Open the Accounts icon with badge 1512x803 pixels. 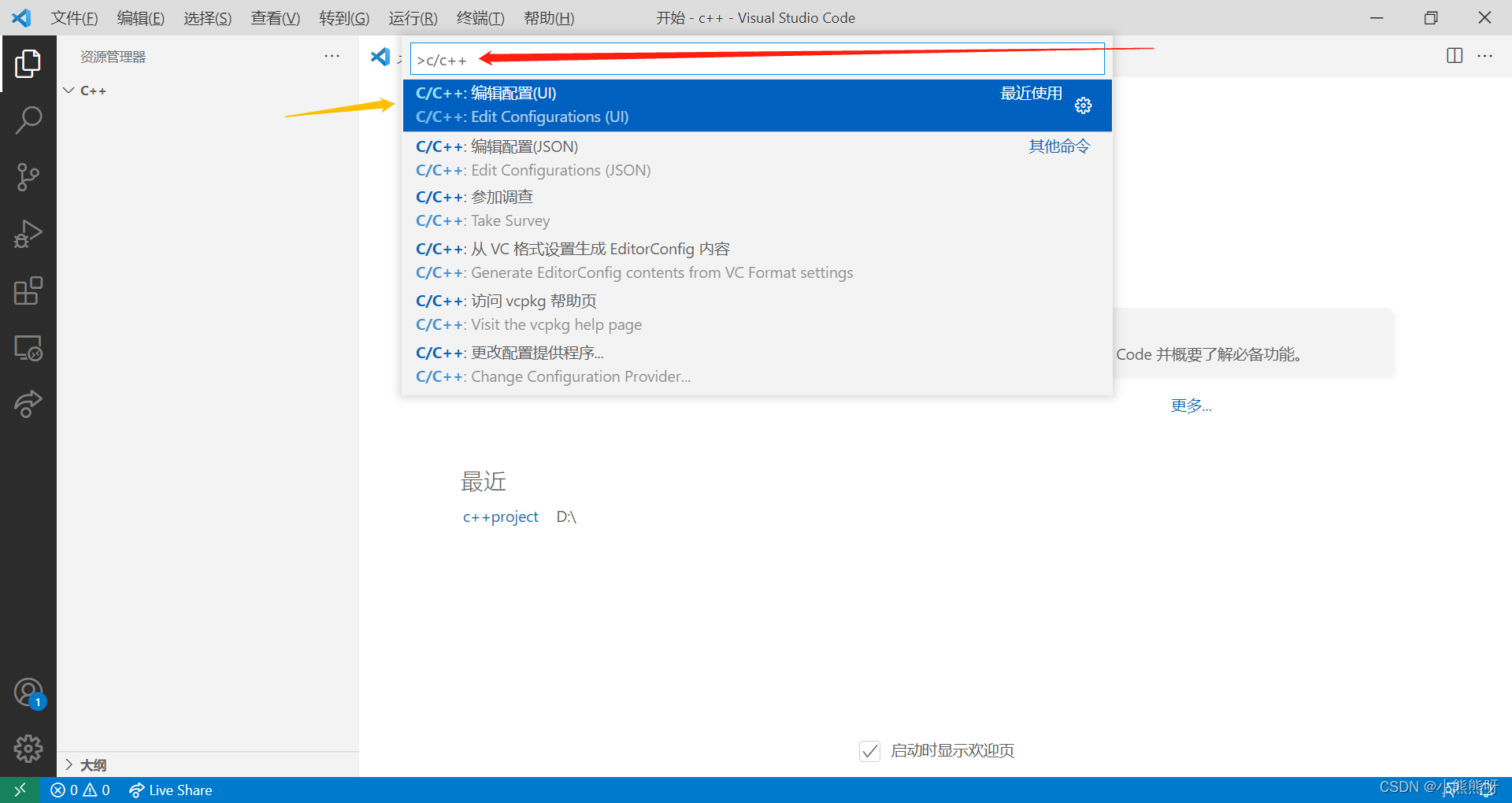(28, 694)
